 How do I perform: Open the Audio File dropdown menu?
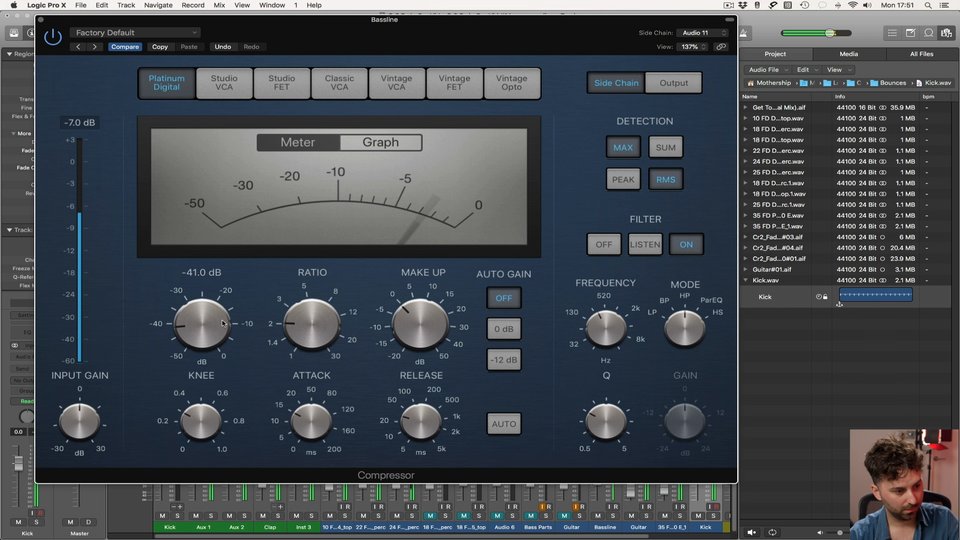pos(768,70)
